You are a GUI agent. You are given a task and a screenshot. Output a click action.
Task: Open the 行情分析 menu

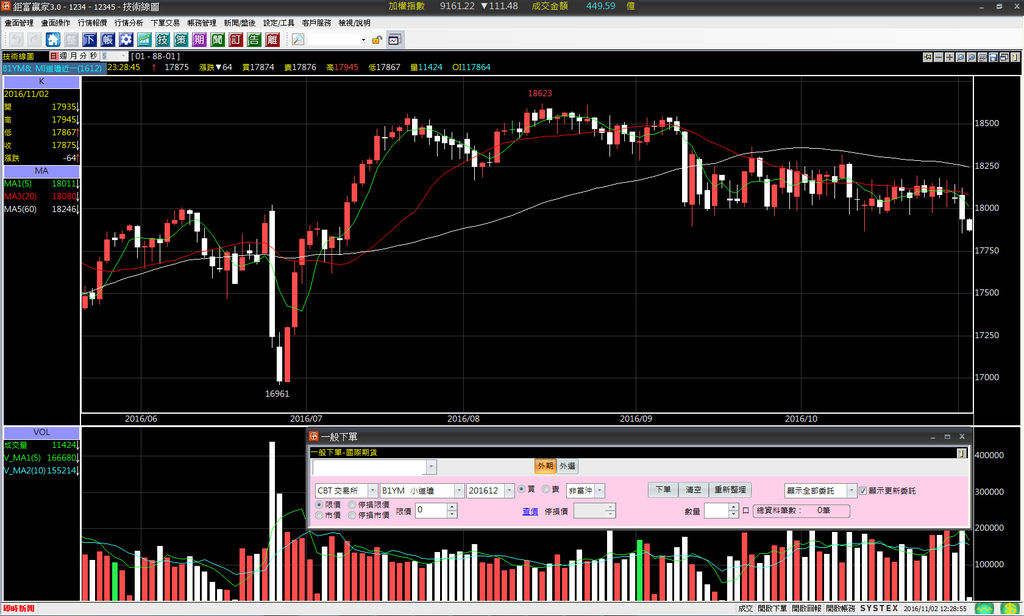click(129, 23)
